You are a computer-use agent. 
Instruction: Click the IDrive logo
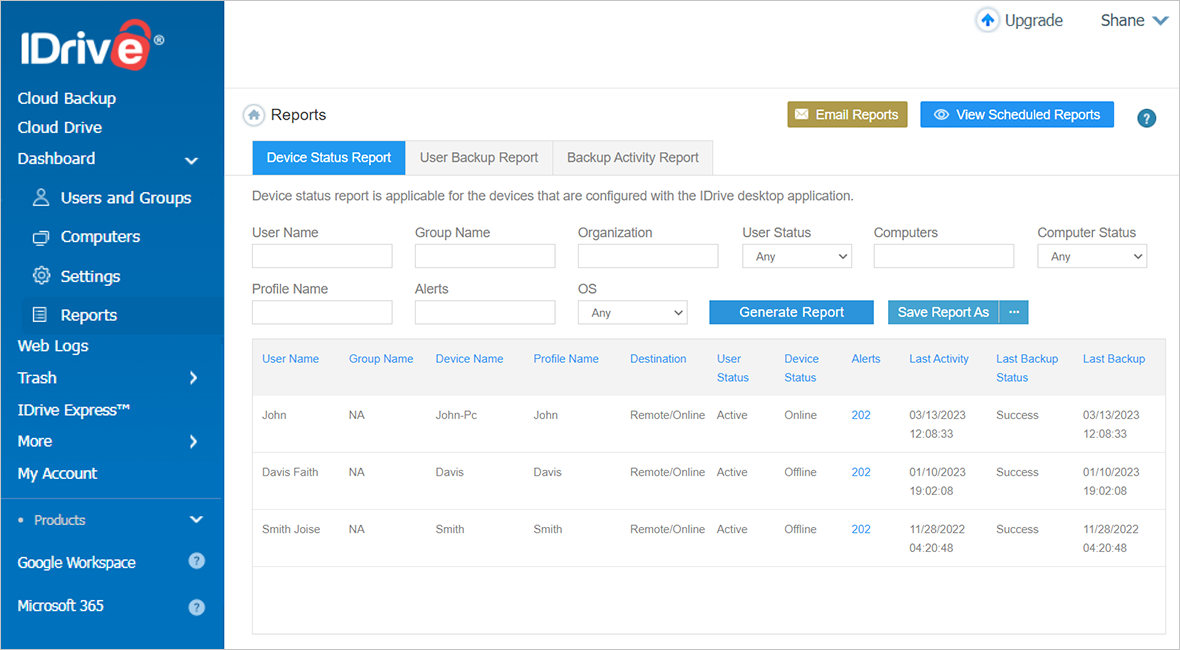[x=90, y=48]
